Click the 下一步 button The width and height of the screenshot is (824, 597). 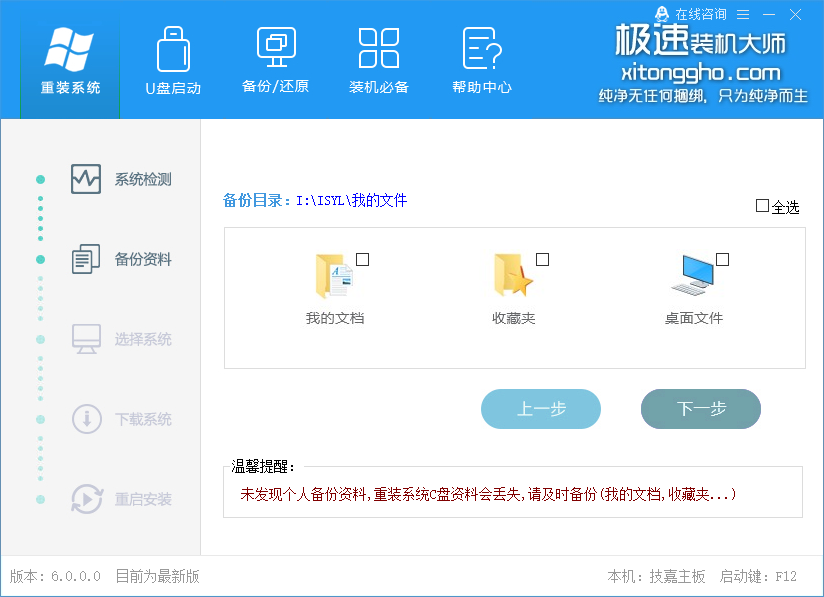(x=701, y=409)
